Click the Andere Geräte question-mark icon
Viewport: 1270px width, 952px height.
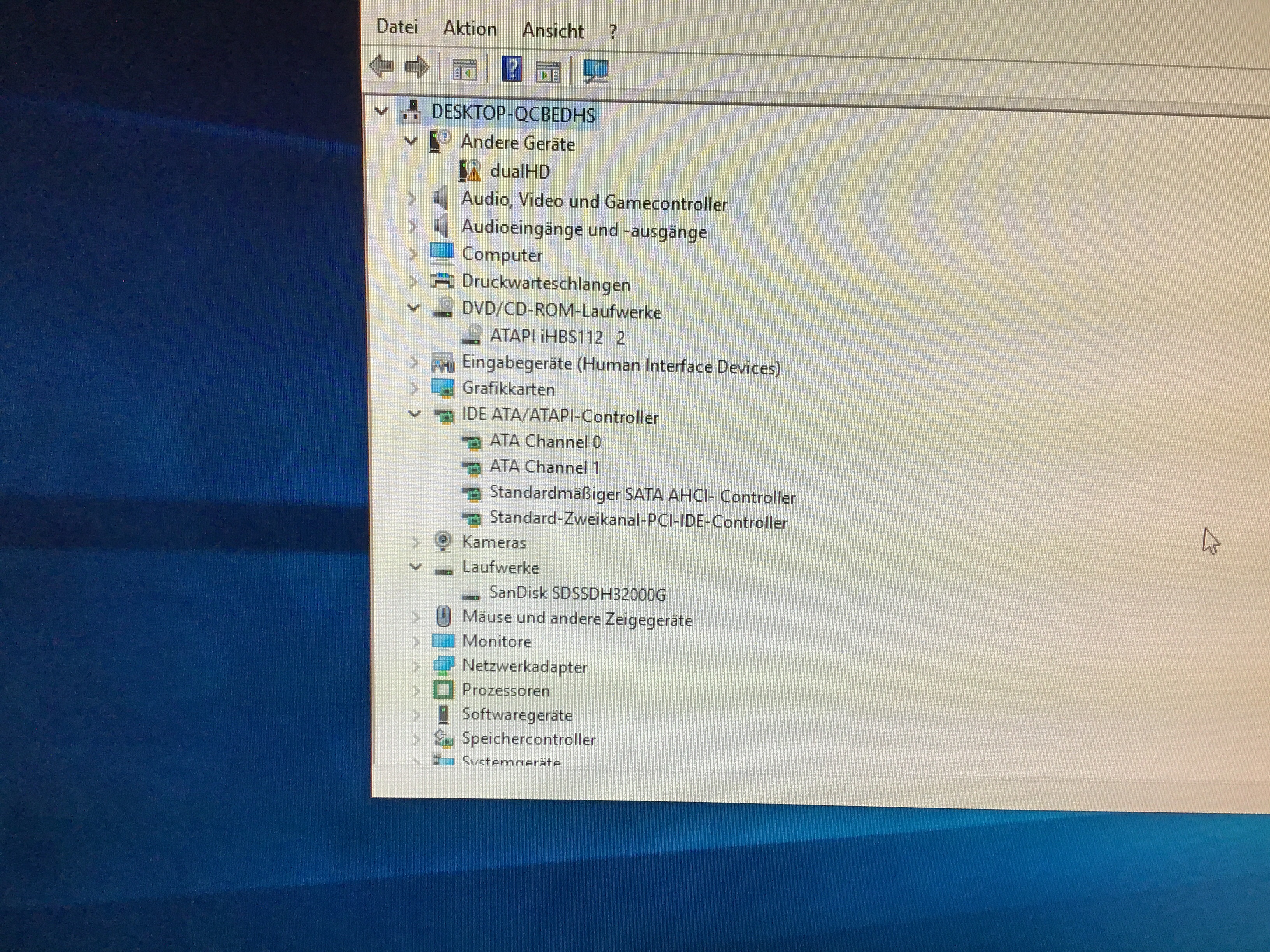point(440,141)
